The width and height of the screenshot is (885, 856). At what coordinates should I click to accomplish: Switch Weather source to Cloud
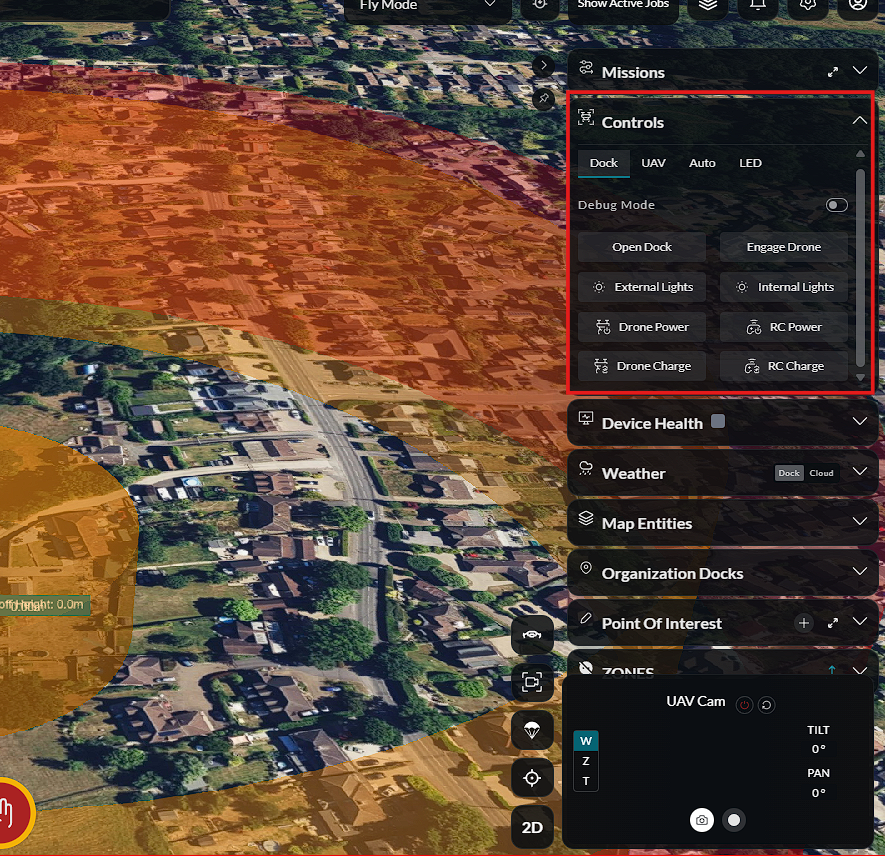[821, 473]
